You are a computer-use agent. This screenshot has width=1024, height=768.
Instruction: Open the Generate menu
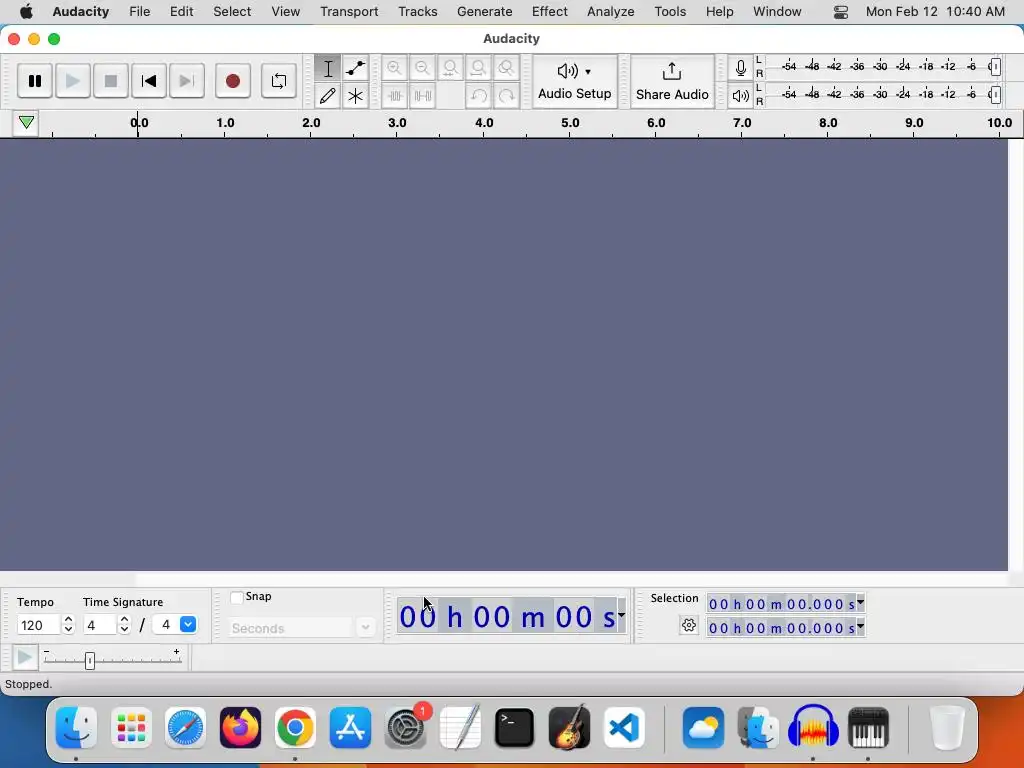point(484,12)
